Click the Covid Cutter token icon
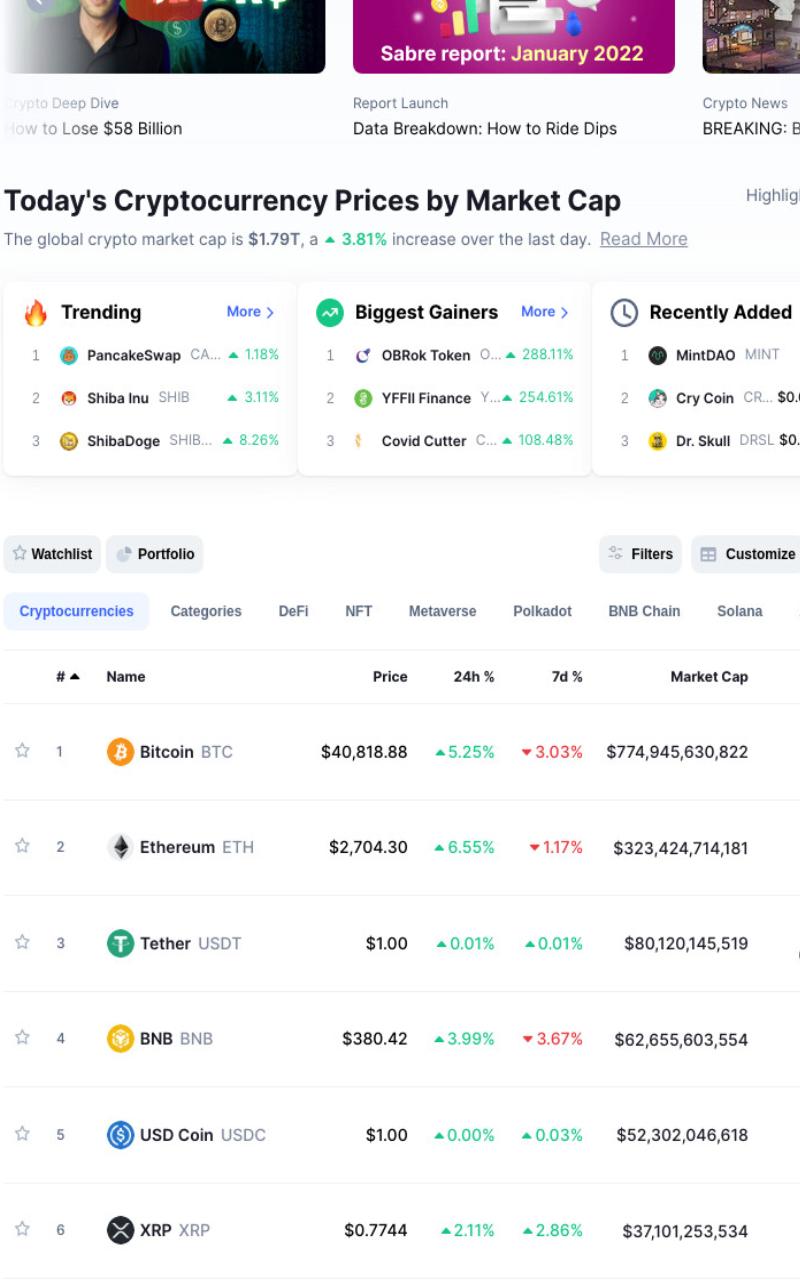 click(x=359, y=441)
